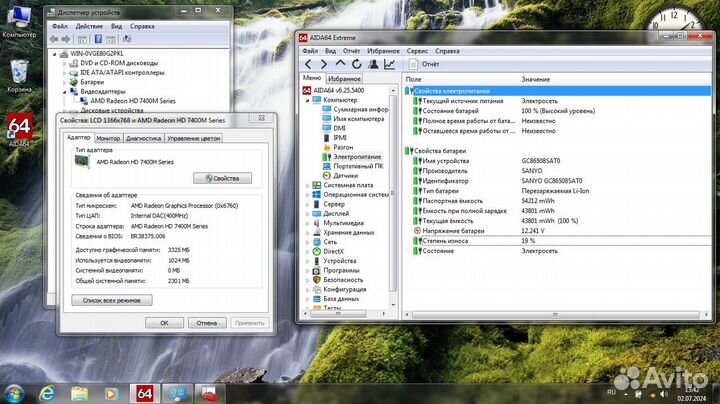Click the Свойства электропитания header row

(557, 91)
